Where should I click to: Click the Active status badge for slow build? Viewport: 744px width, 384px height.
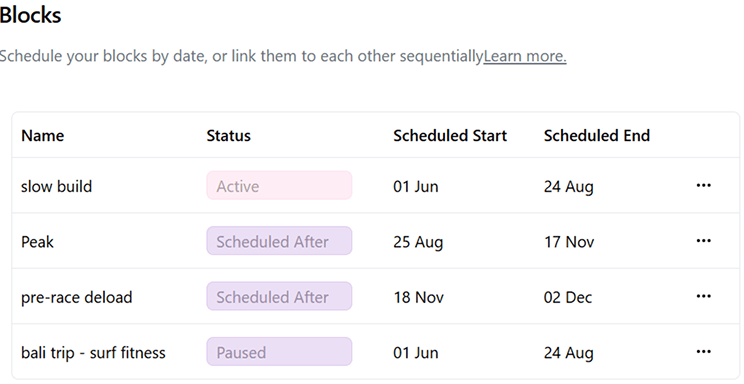pyautogui.click(x=279, y=186)
